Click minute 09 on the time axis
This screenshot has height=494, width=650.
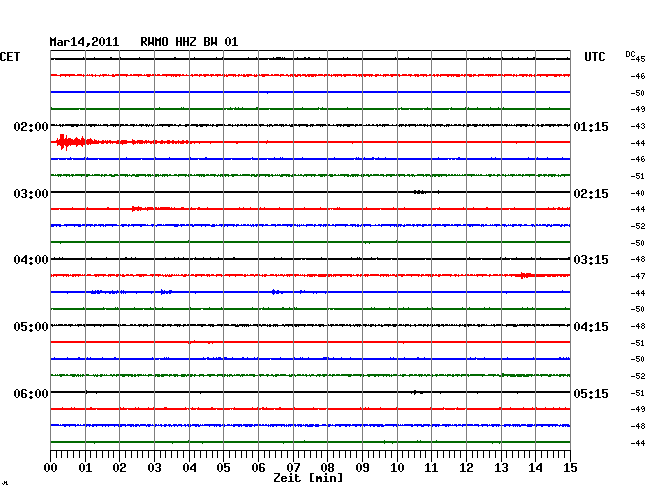click(x=362, y=468)
